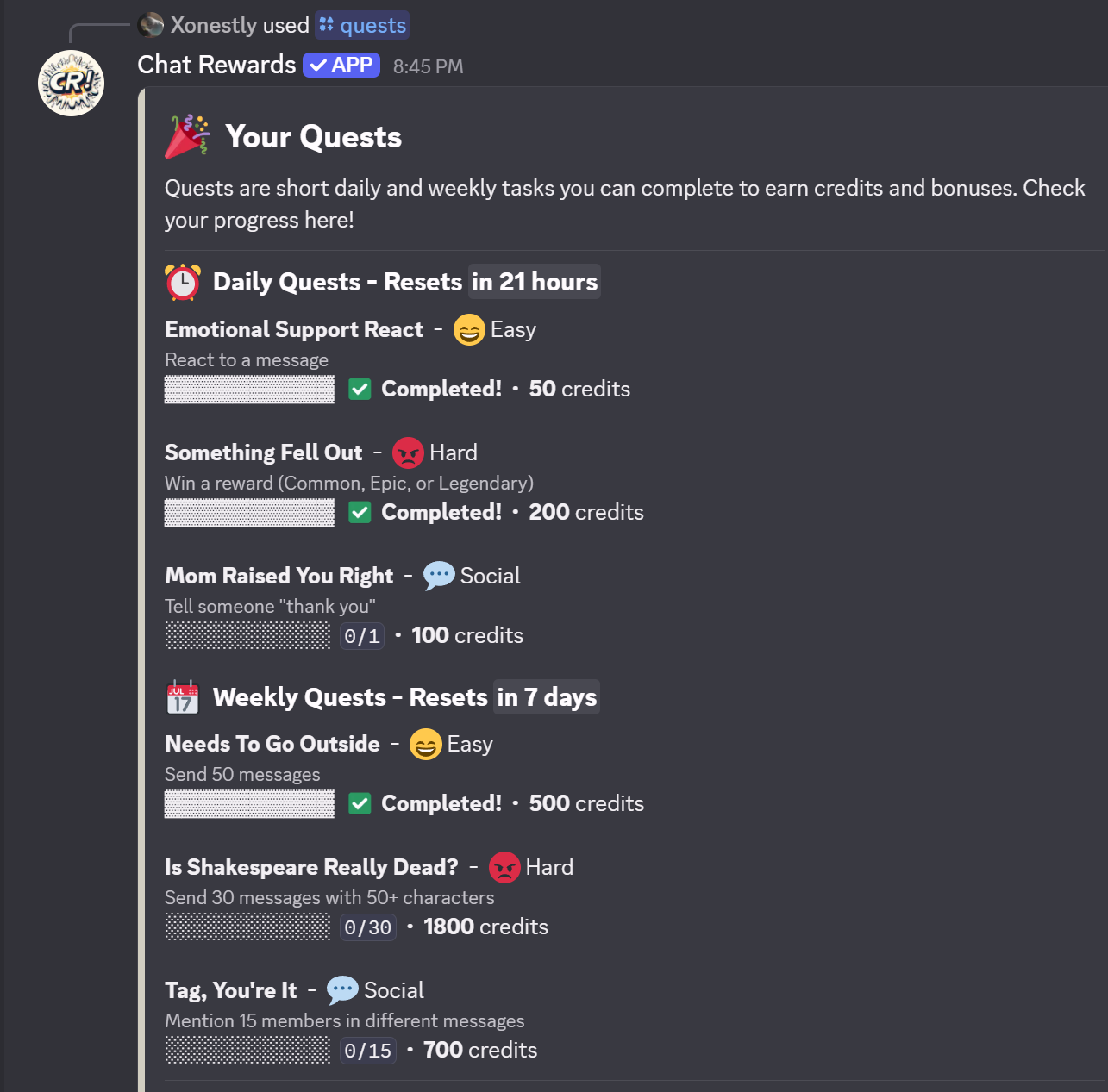Click the 8:45 PM message timestamp
Screen dimensions: 1108x1092
428,66
